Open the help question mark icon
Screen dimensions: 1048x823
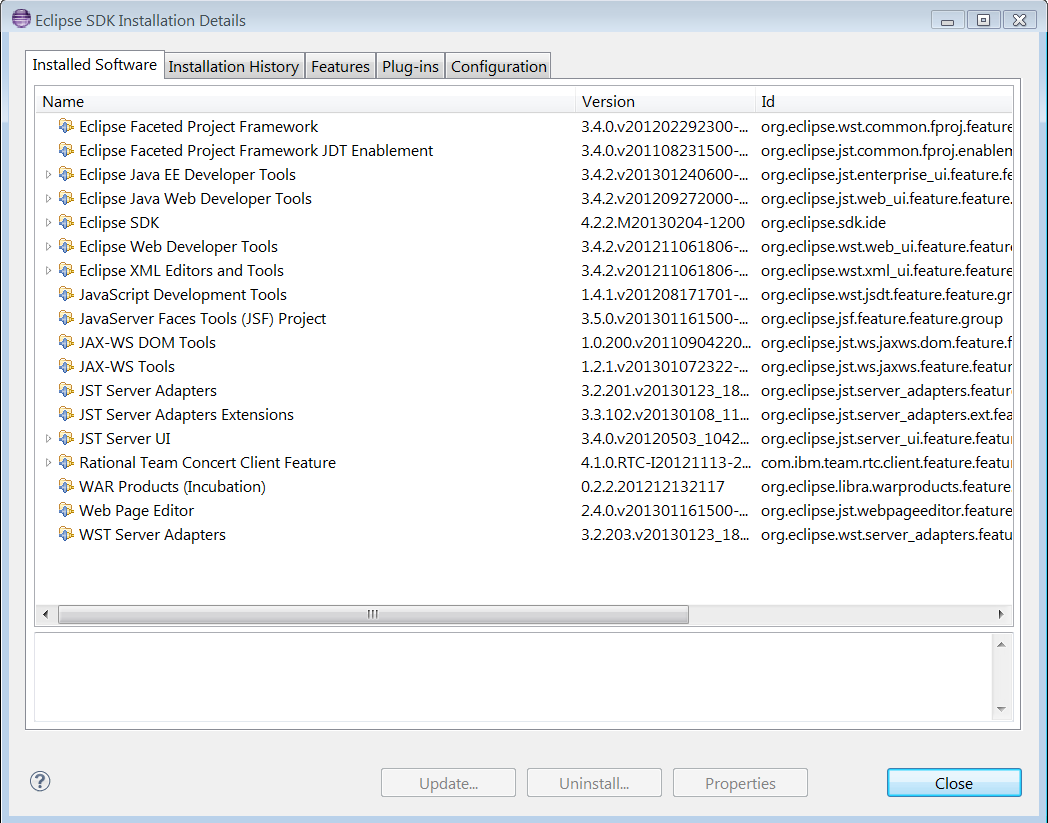(x=40, y=781)
